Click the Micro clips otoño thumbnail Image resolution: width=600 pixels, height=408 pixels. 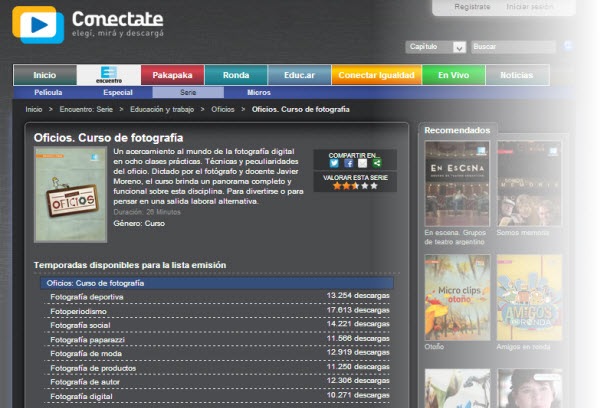pyautogui.click(x=457, y=297)
